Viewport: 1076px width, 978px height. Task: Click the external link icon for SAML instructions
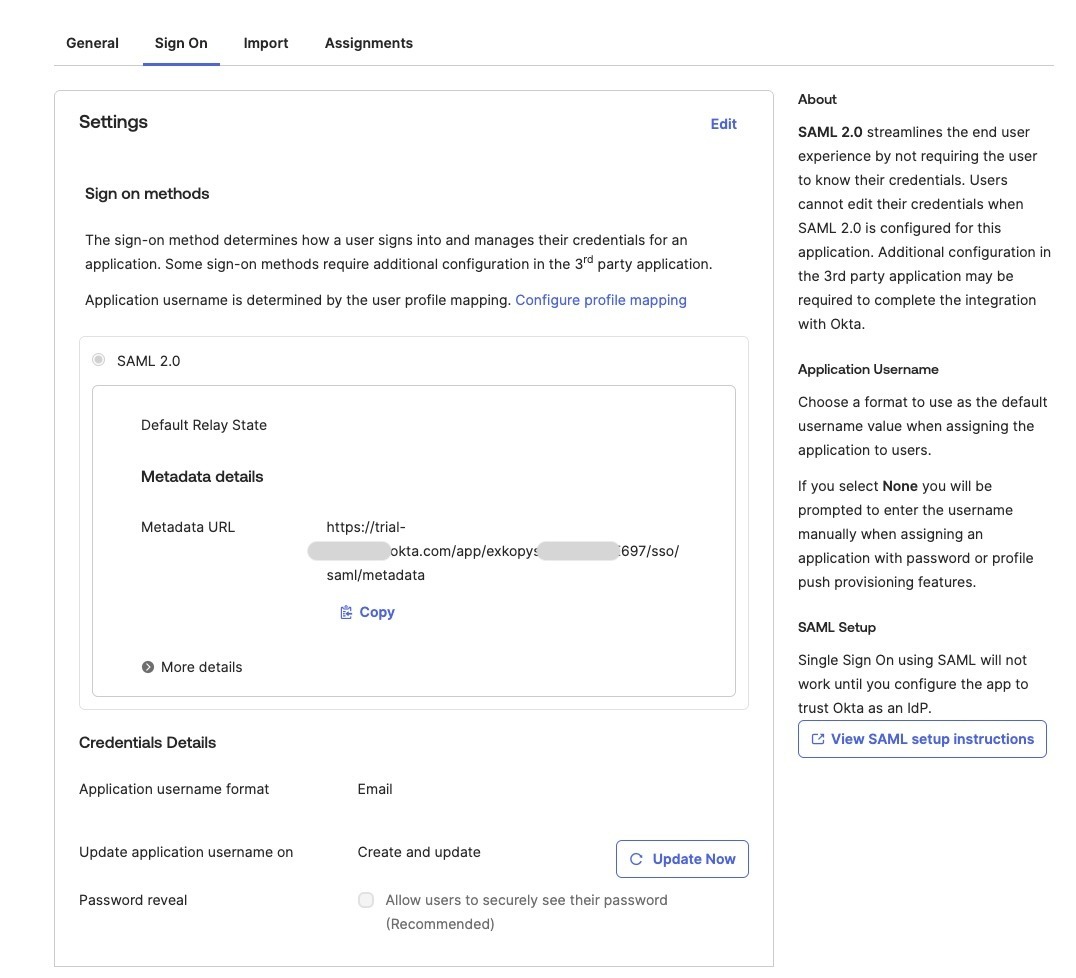pos(818,739)
